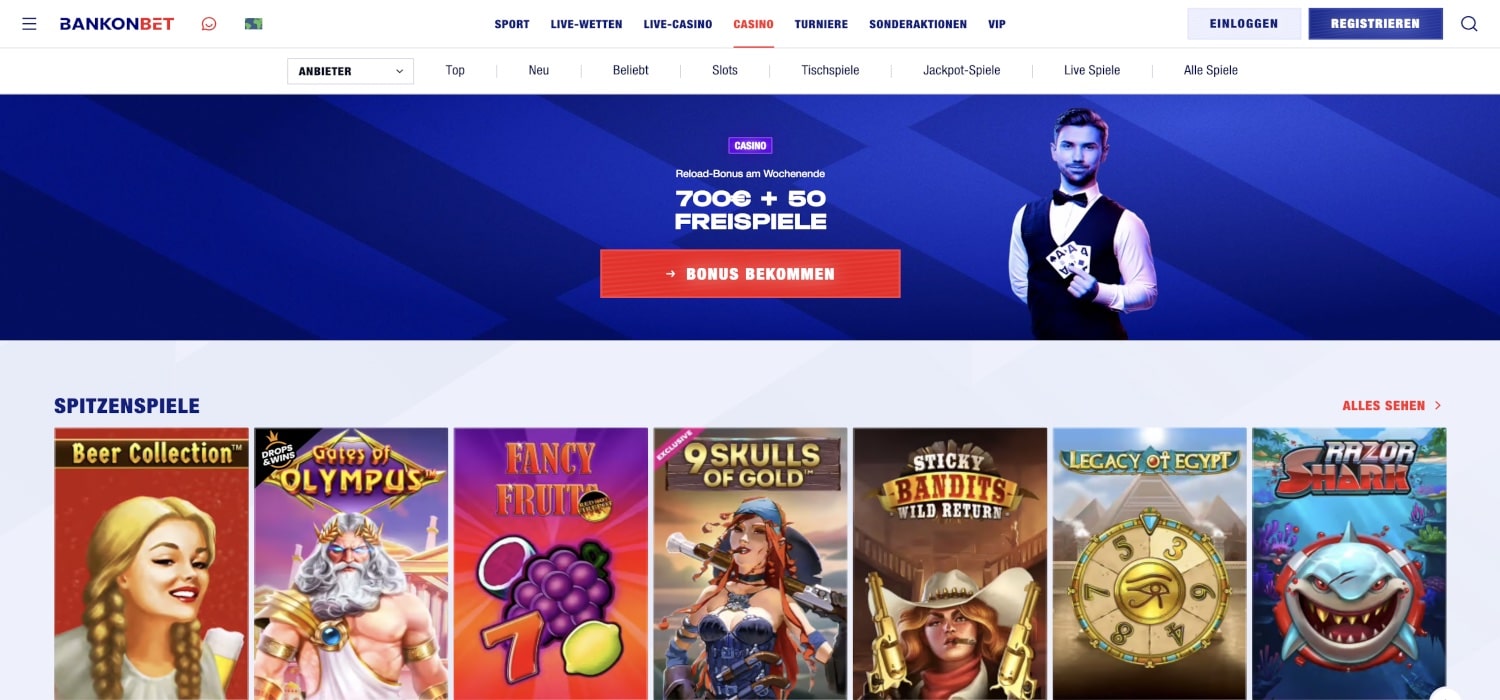
Task: Switch to the Live-Casino menu item
Action: pyautogui.click(x=678, y=24)
